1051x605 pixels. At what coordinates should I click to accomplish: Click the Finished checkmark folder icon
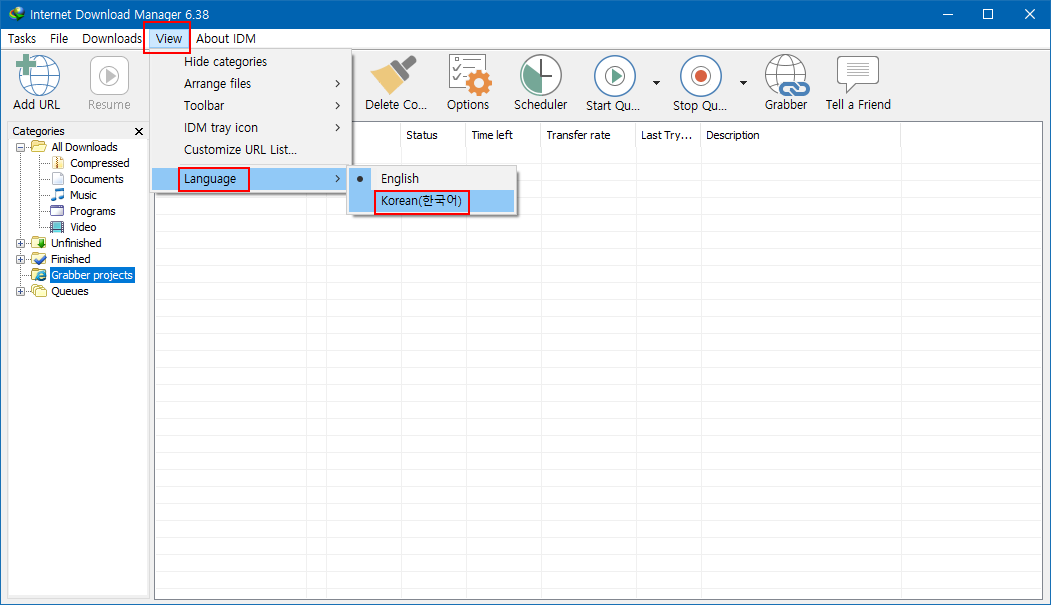point(39,259)
